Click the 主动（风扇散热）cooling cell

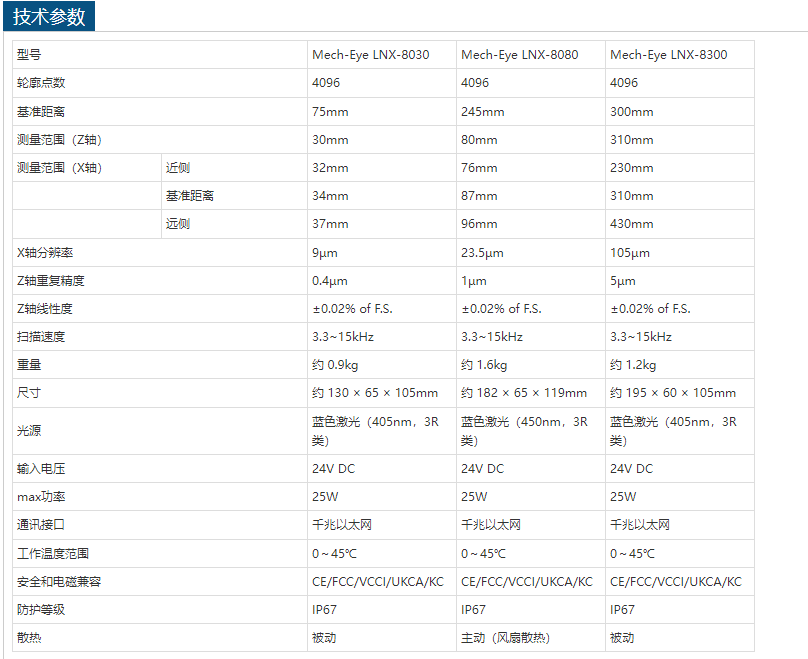pyautogui.click(x=505, y=637)
